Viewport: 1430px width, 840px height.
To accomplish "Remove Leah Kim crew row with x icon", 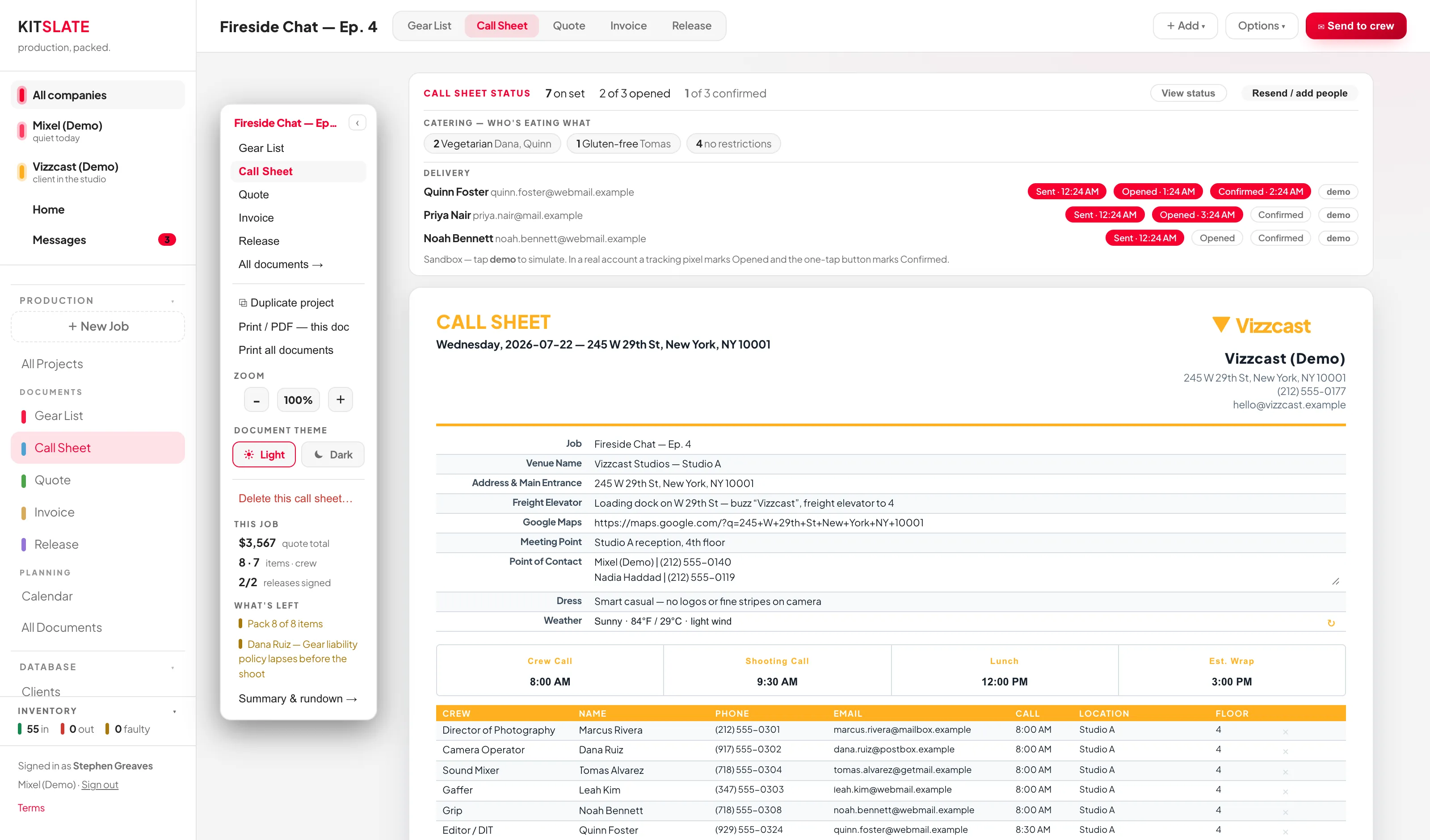I will tap(1285, 792).
